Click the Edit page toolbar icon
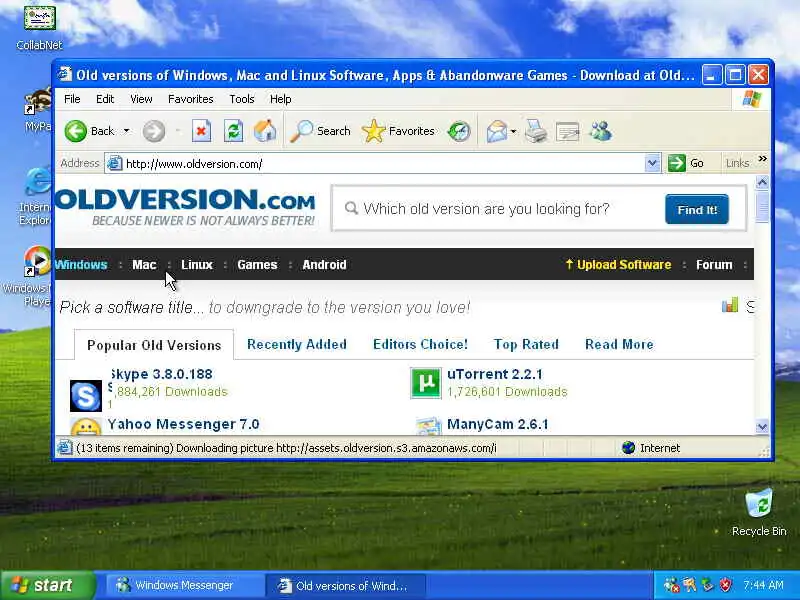The width and height of the screenshot is (800, 600). click(567, 132)
